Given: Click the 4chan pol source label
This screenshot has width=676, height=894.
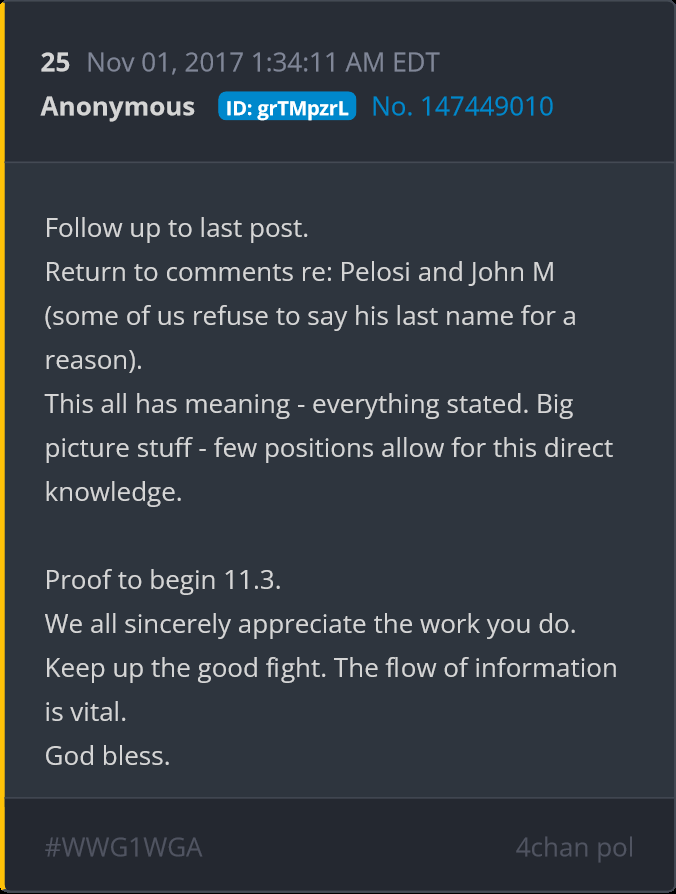Looking at the screenshot, I should 574,848.
